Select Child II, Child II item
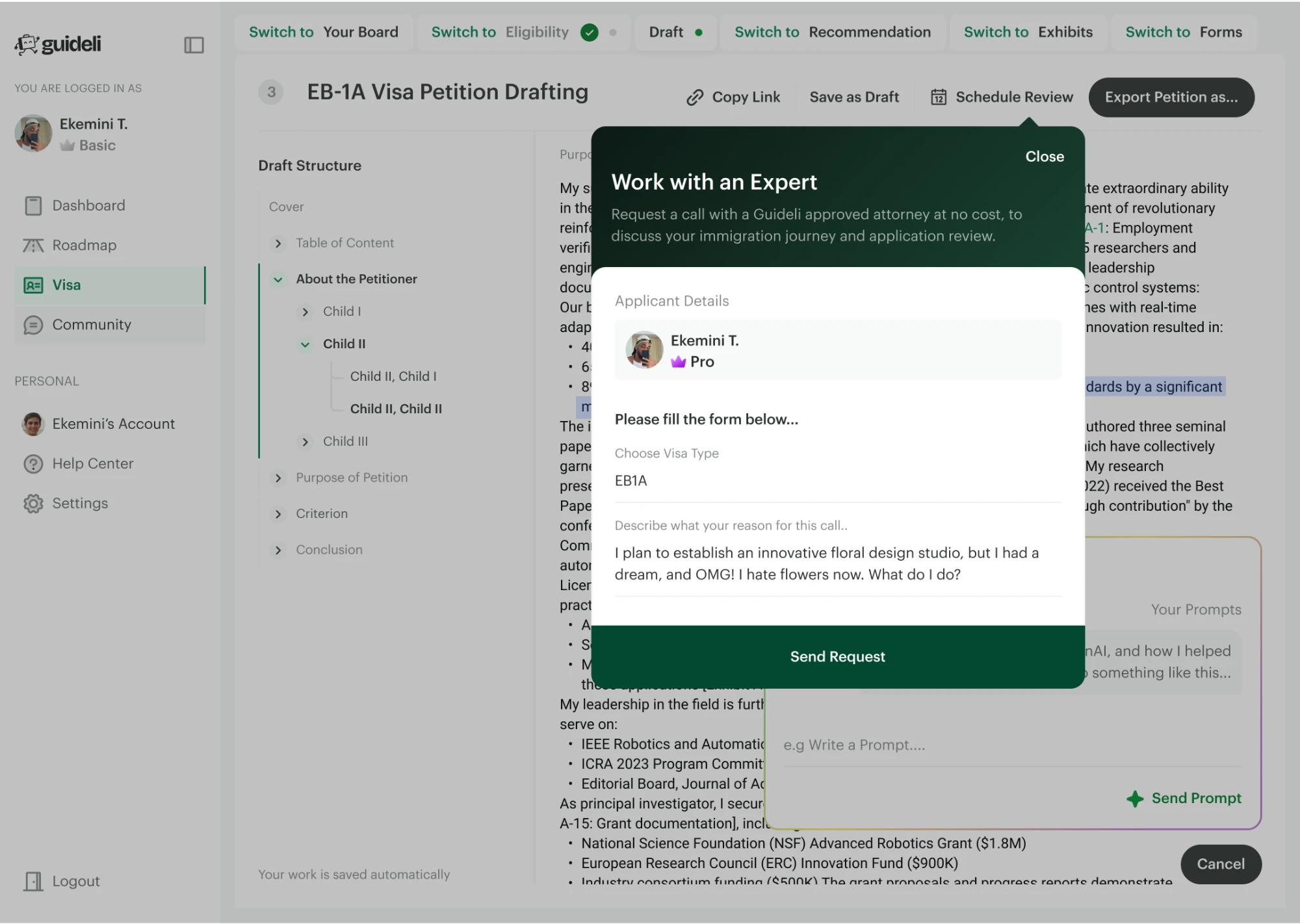The image size is (1300, 924). [396, 409]
